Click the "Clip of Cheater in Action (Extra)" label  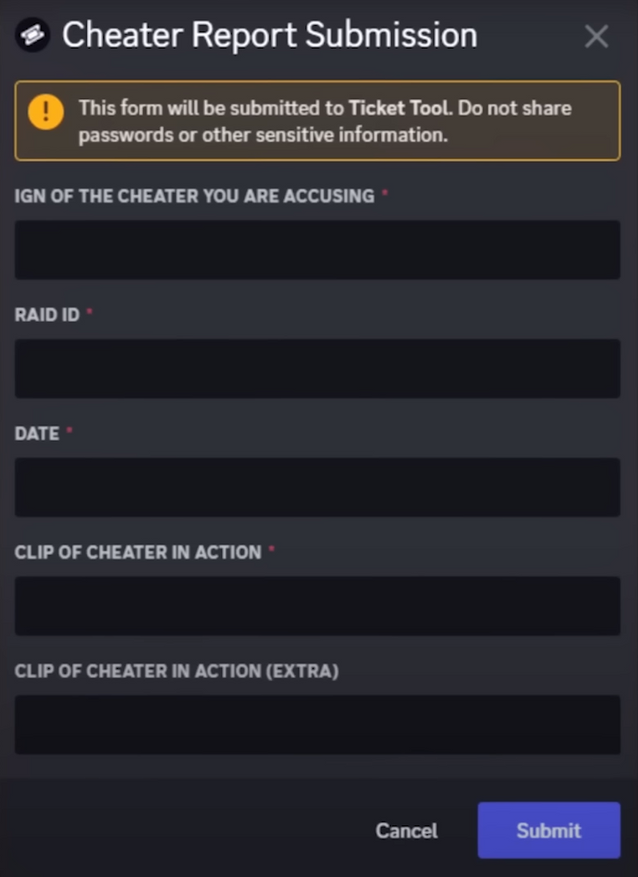click(x=176, y=671)
